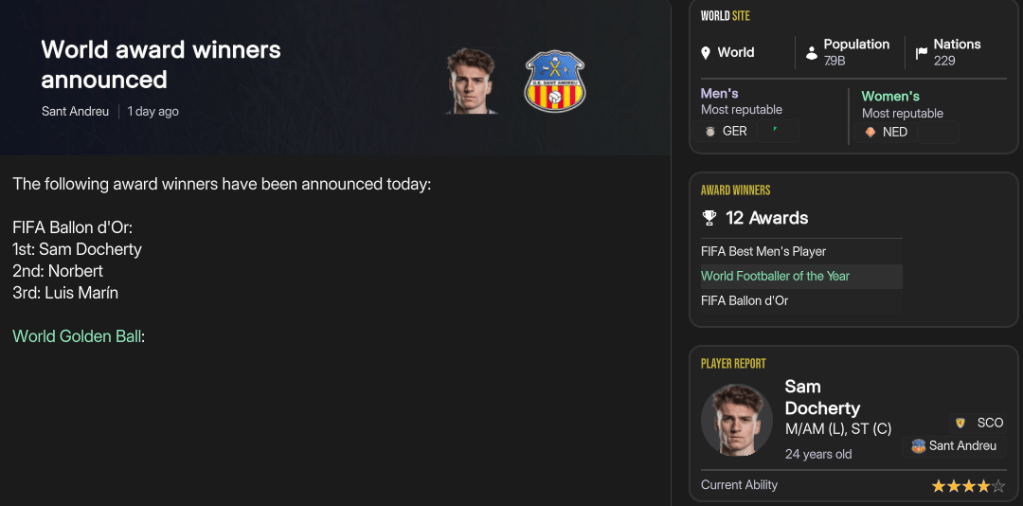Click the trophy icon beside 12 Awards

[709, 218]
